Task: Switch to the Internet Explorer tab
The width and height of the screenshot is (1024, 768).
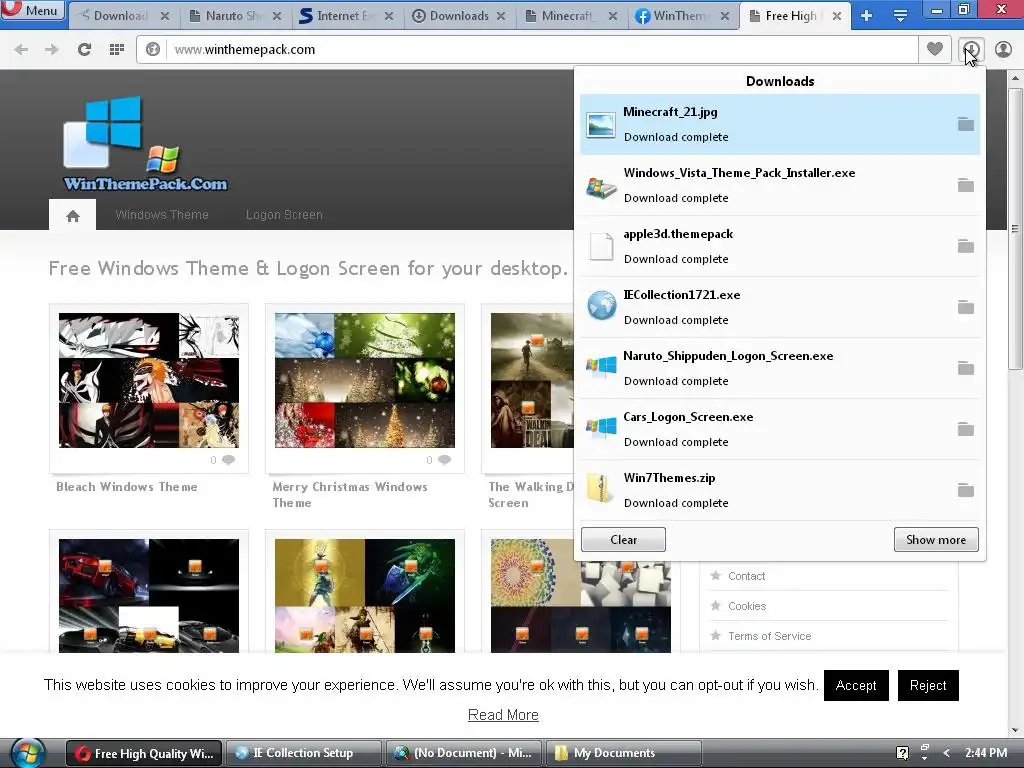Action: click(x=338, y=16)
